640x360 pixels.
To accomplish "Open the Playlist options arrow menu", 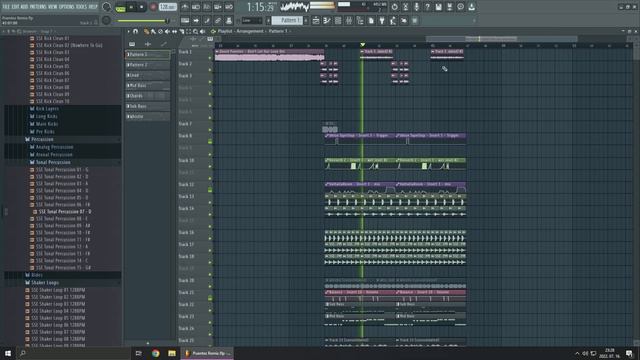I will pyautogui.click(x=128, y=31).
